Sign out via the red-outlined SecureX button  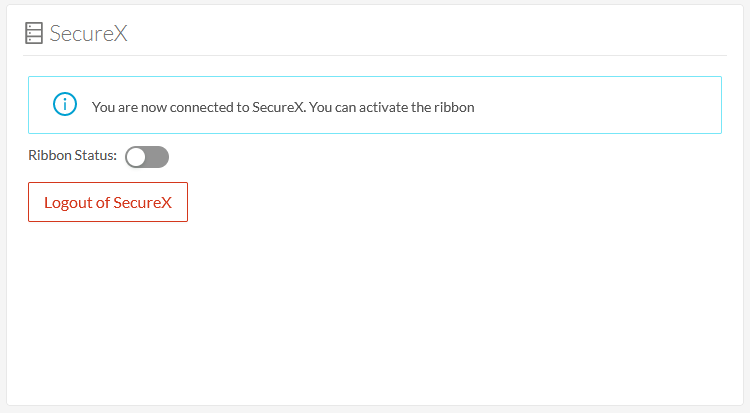(x=108, y=202)
